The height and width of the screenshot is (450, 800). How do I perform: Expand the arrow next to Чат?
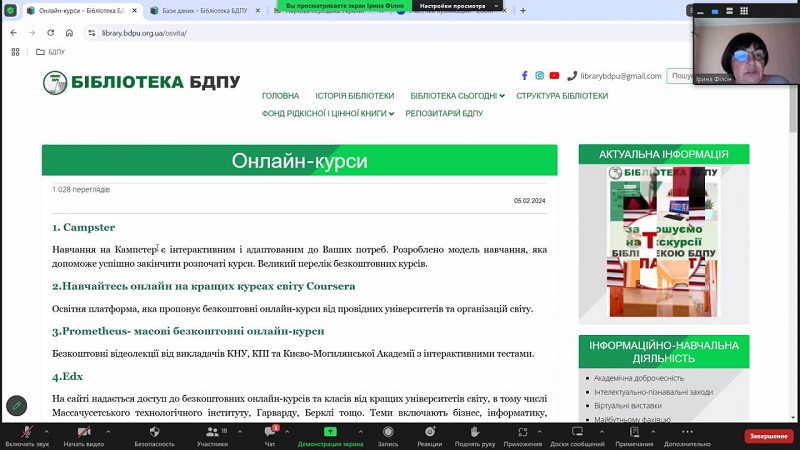(x=287, y=432)
